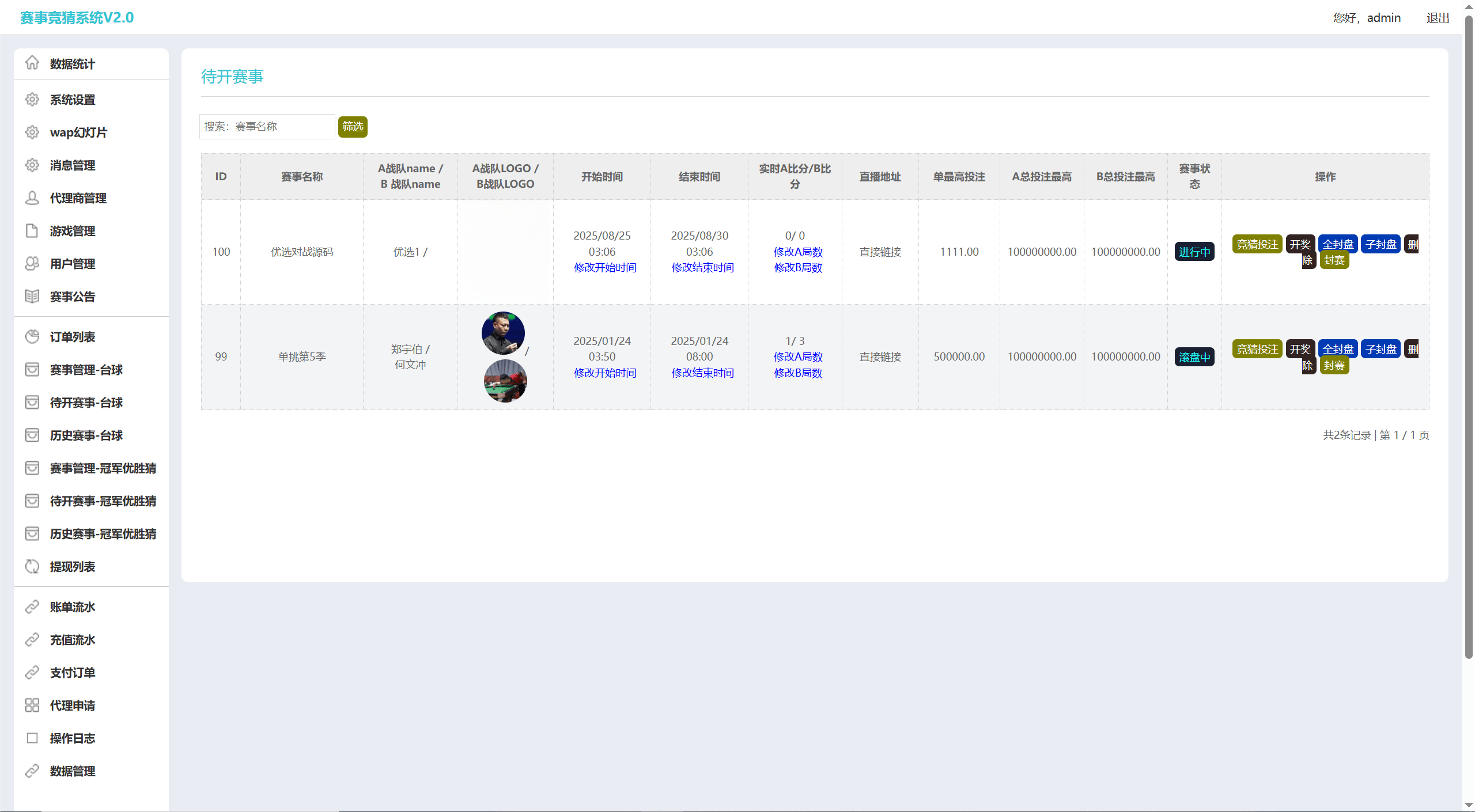Focus the 赛事名称 search field

267,127
